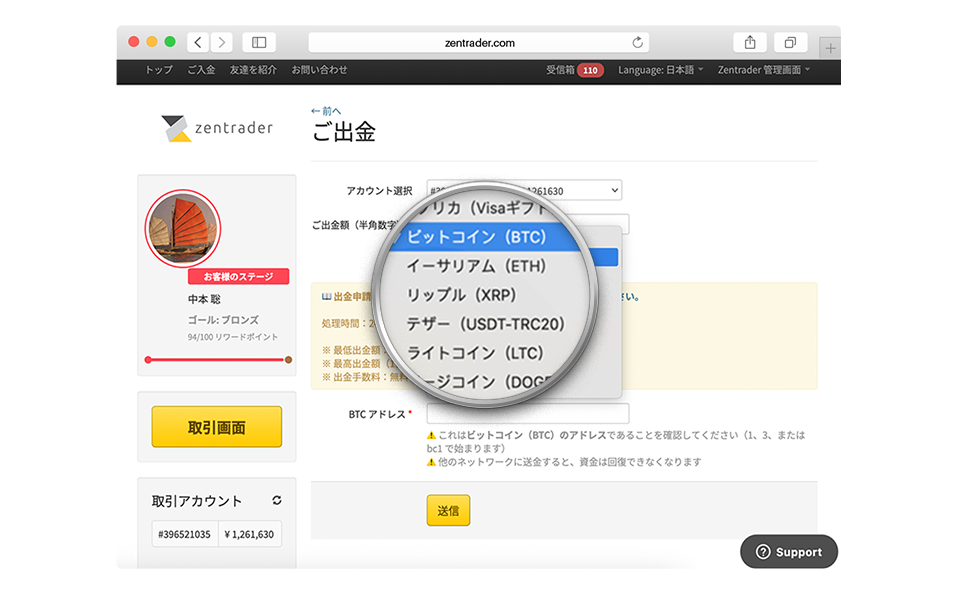Click the refresh icon beside 取引アカウント
The width and height of the screenshot is (960, 600).
click(277, 500)
